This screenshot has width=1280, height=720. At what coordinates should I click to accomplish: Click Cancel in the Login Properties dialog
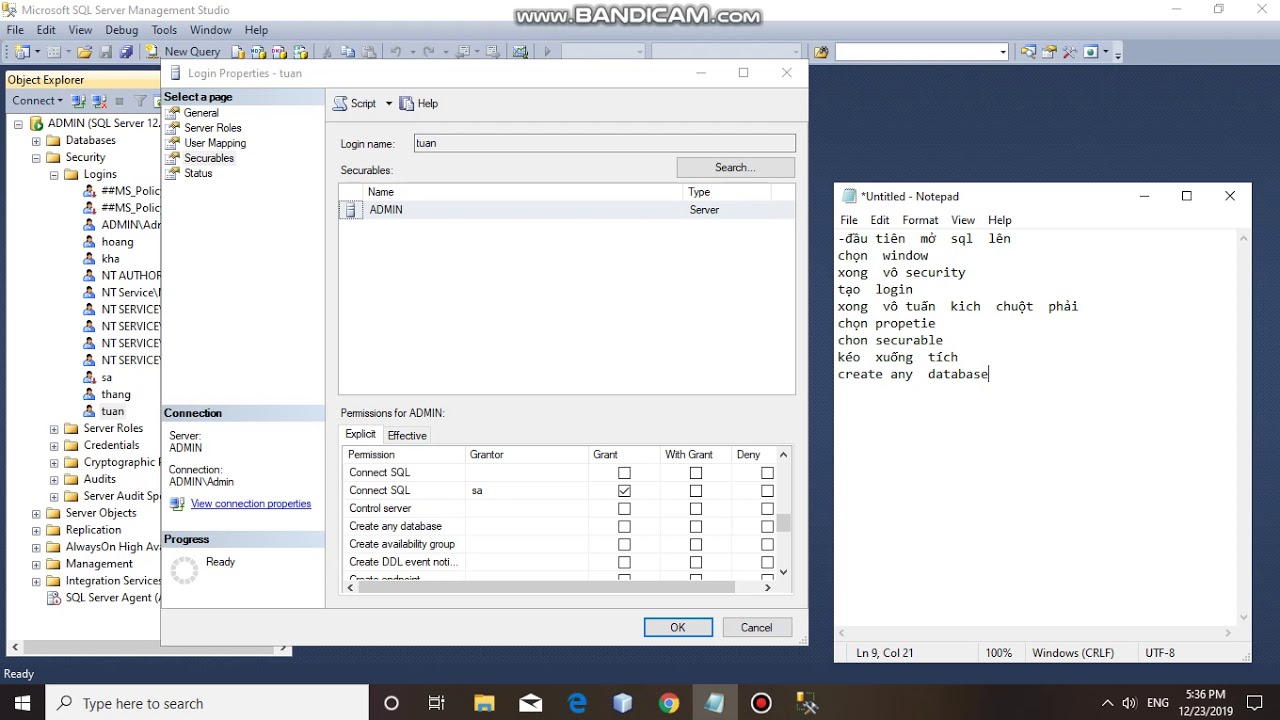(x=756, y=628)
